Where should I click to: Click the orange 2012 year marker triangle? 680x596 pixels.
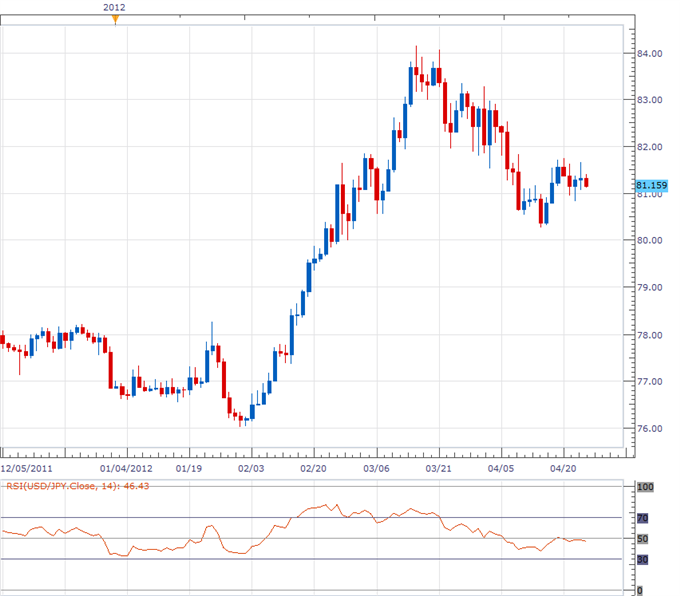(115, 20)
